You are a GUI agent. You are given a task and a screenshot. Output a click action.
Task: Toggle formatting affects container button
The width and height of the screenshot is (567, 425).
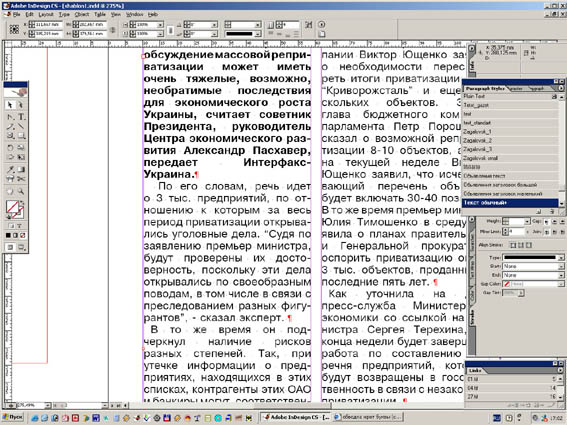pos(11,226)
